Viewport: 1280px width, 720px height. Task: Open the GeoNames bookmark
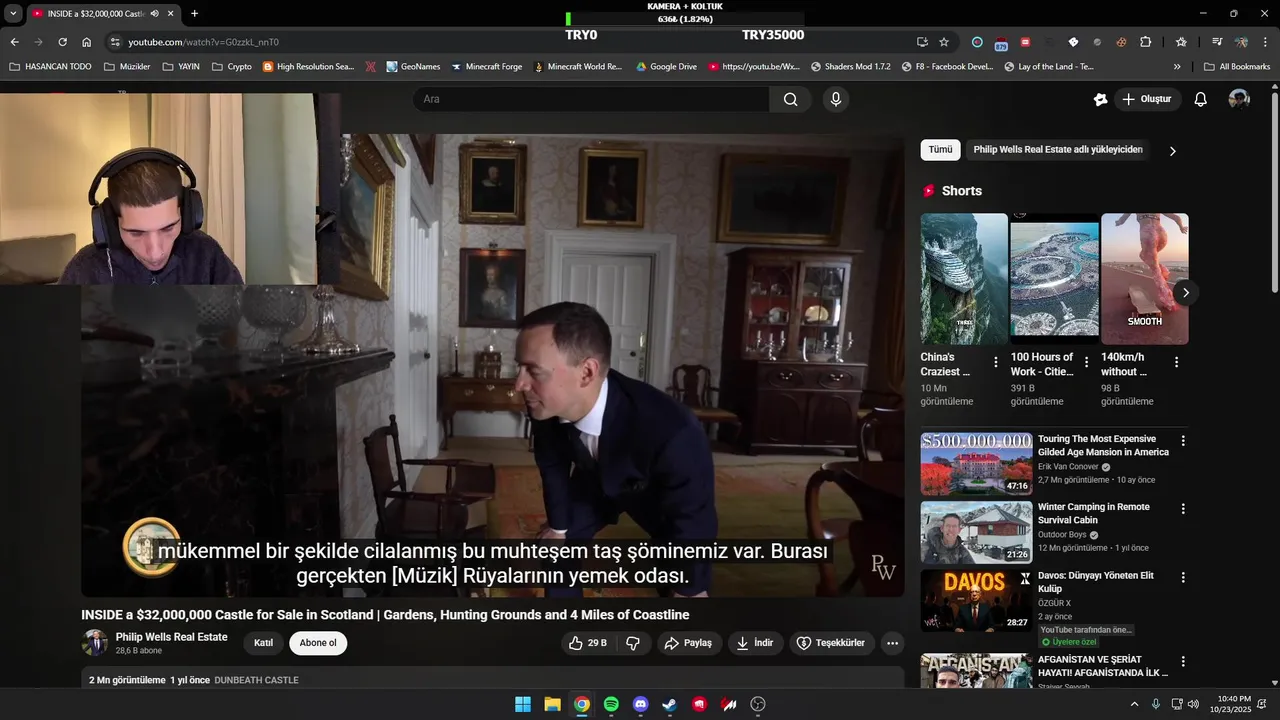click(411, 67)
